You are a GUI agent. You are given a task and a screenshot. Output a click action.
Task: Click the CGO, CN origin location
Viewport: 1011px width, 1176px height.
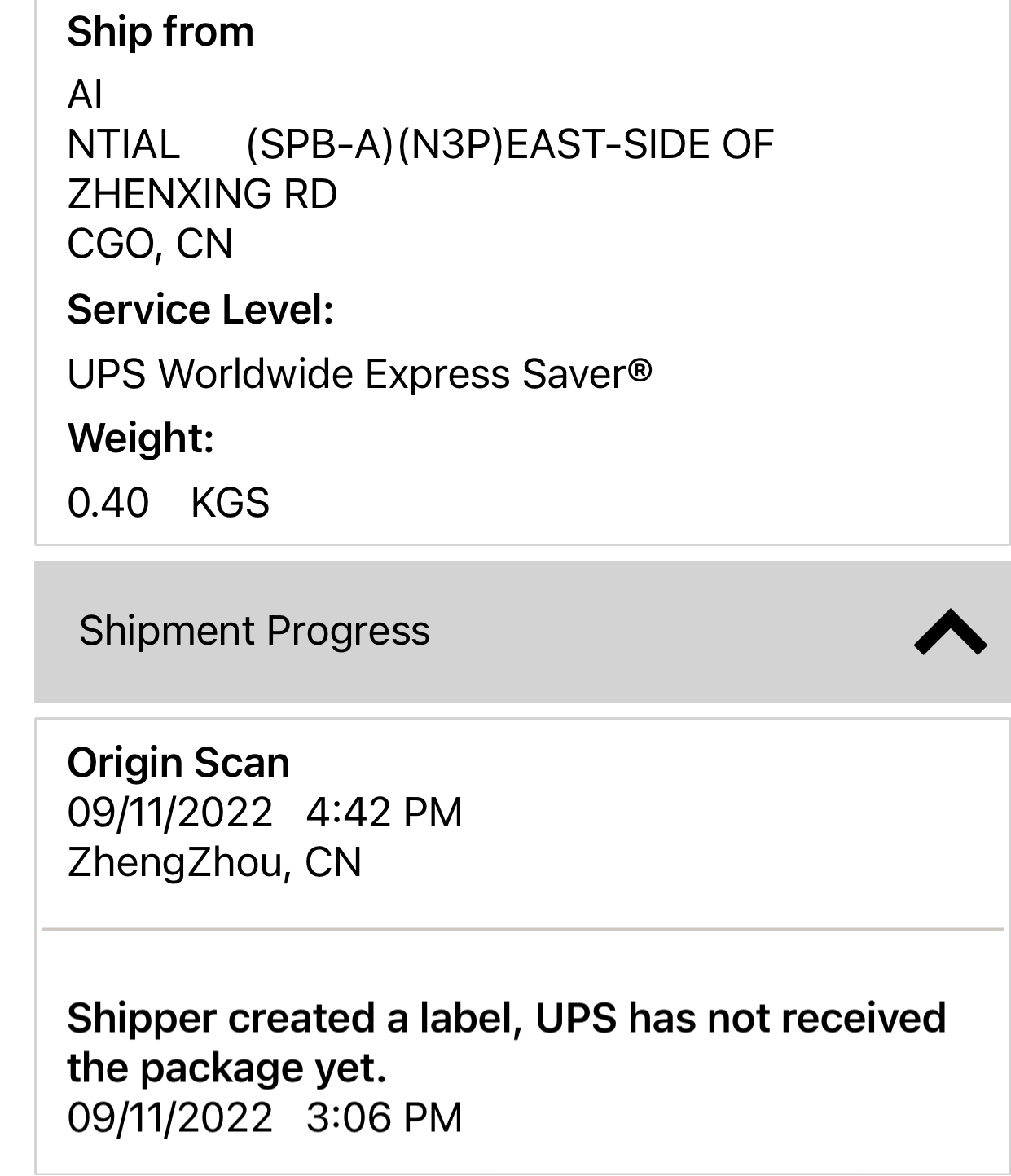[x=150, y=244]
